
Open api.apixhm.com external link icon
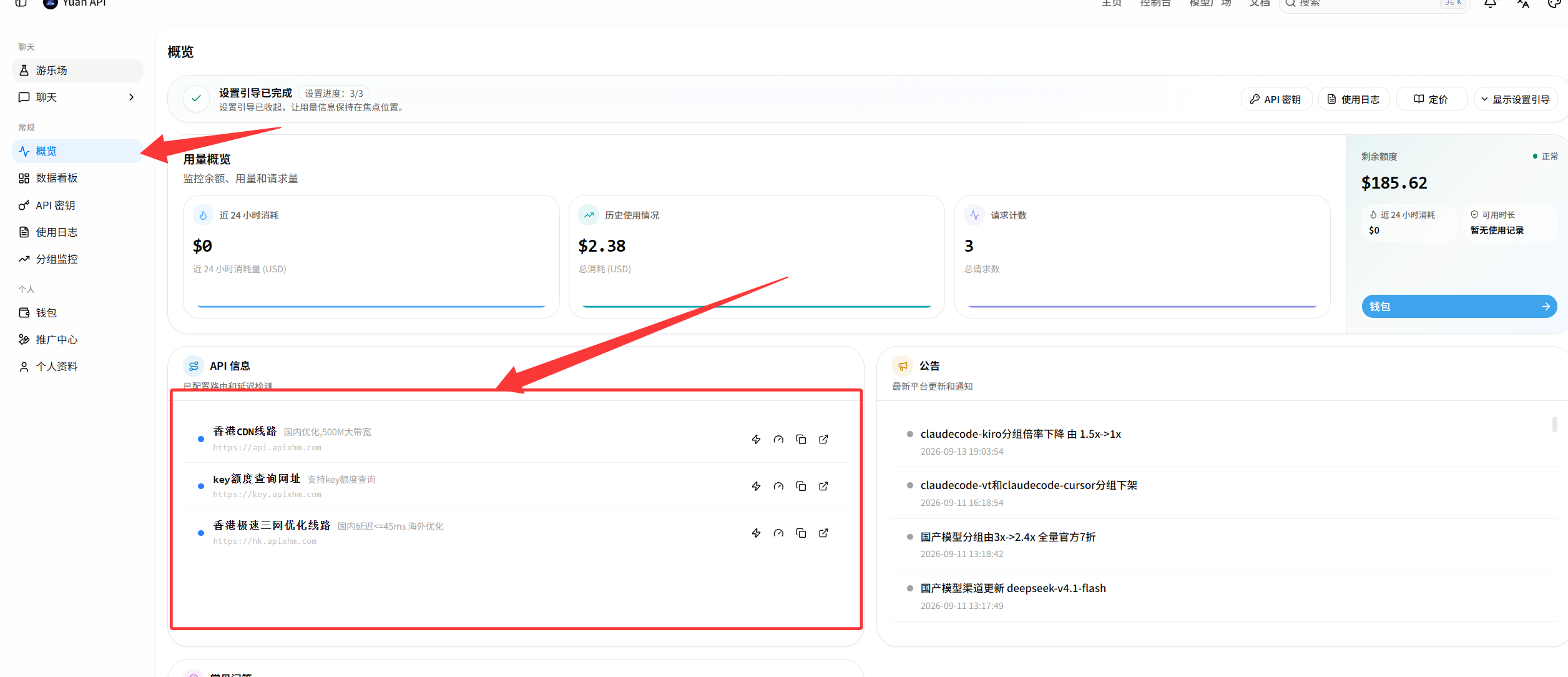(x=823, y=440)
